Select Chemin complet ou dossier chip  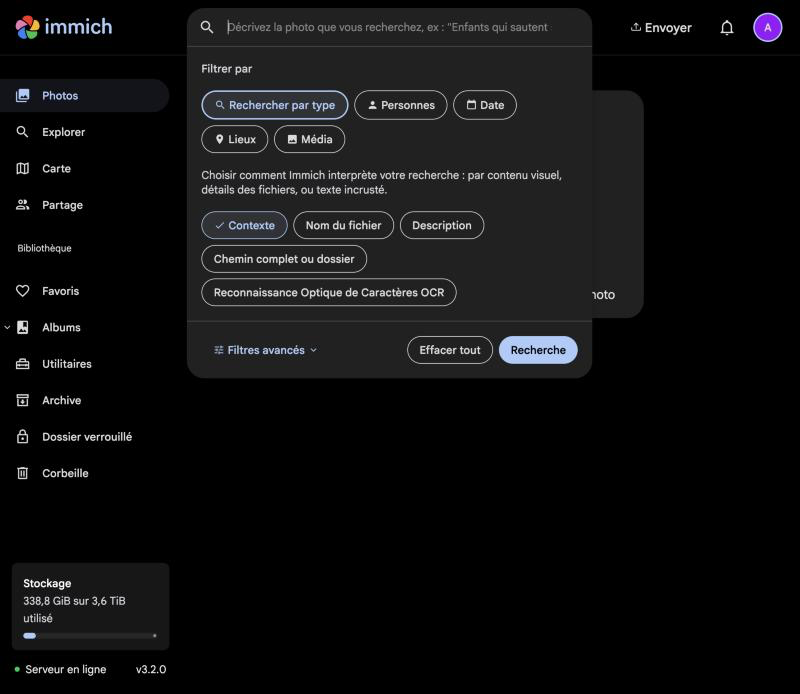[x=284, y=259]
